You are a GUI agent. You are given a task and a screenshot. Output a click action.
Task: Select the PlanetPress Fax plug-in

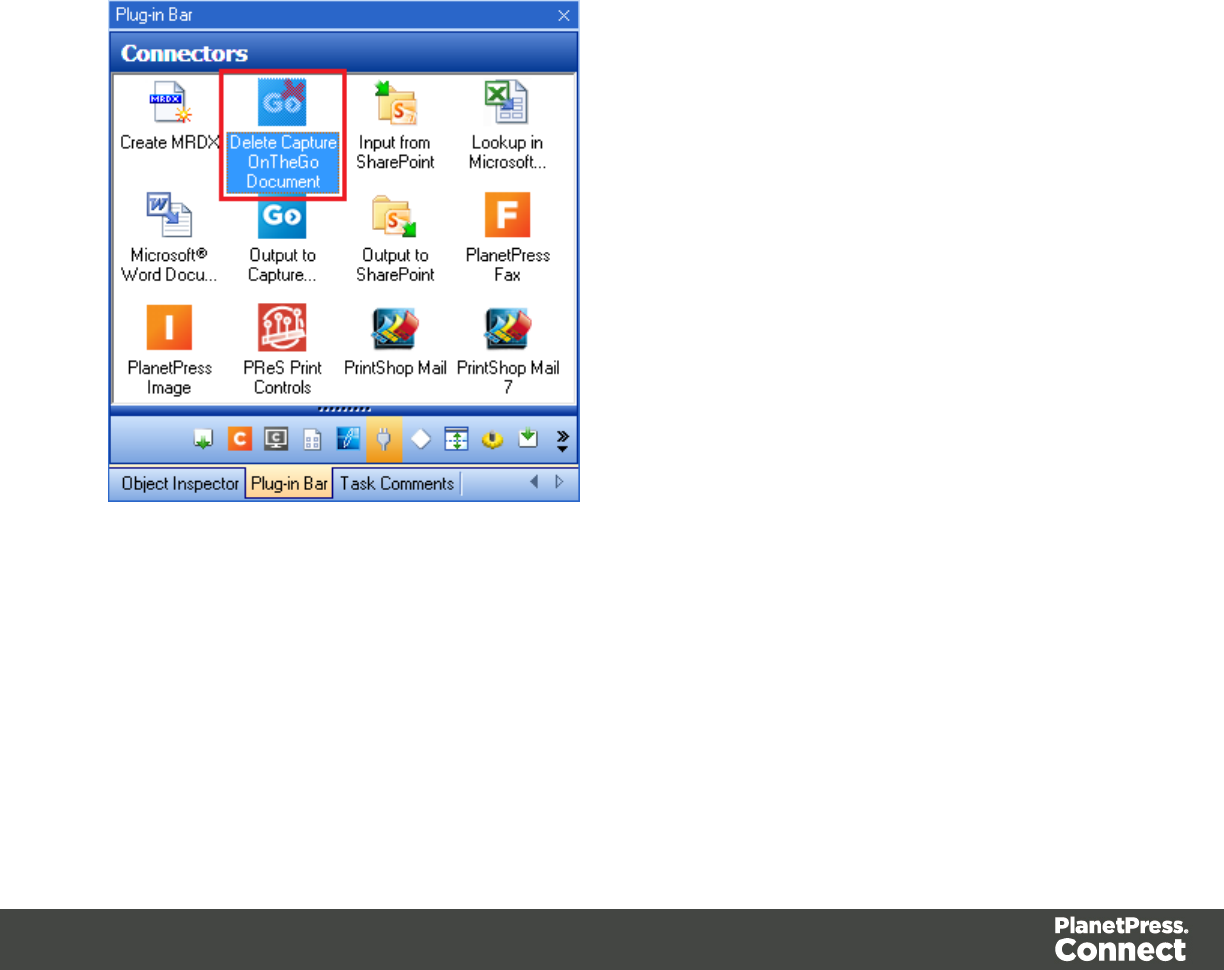tap(507, 238)
